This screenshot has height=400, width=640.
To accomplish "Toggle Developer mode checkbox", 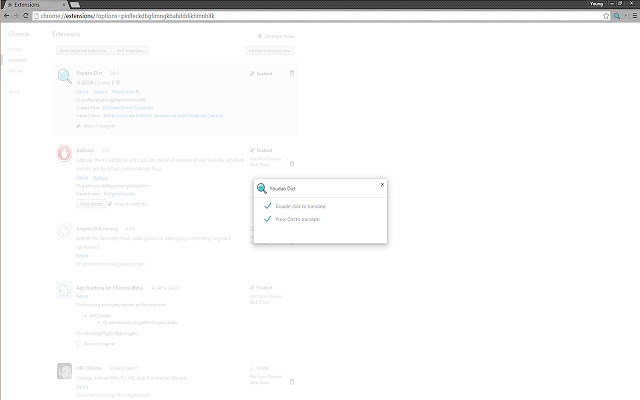I will tap(260, 36).
